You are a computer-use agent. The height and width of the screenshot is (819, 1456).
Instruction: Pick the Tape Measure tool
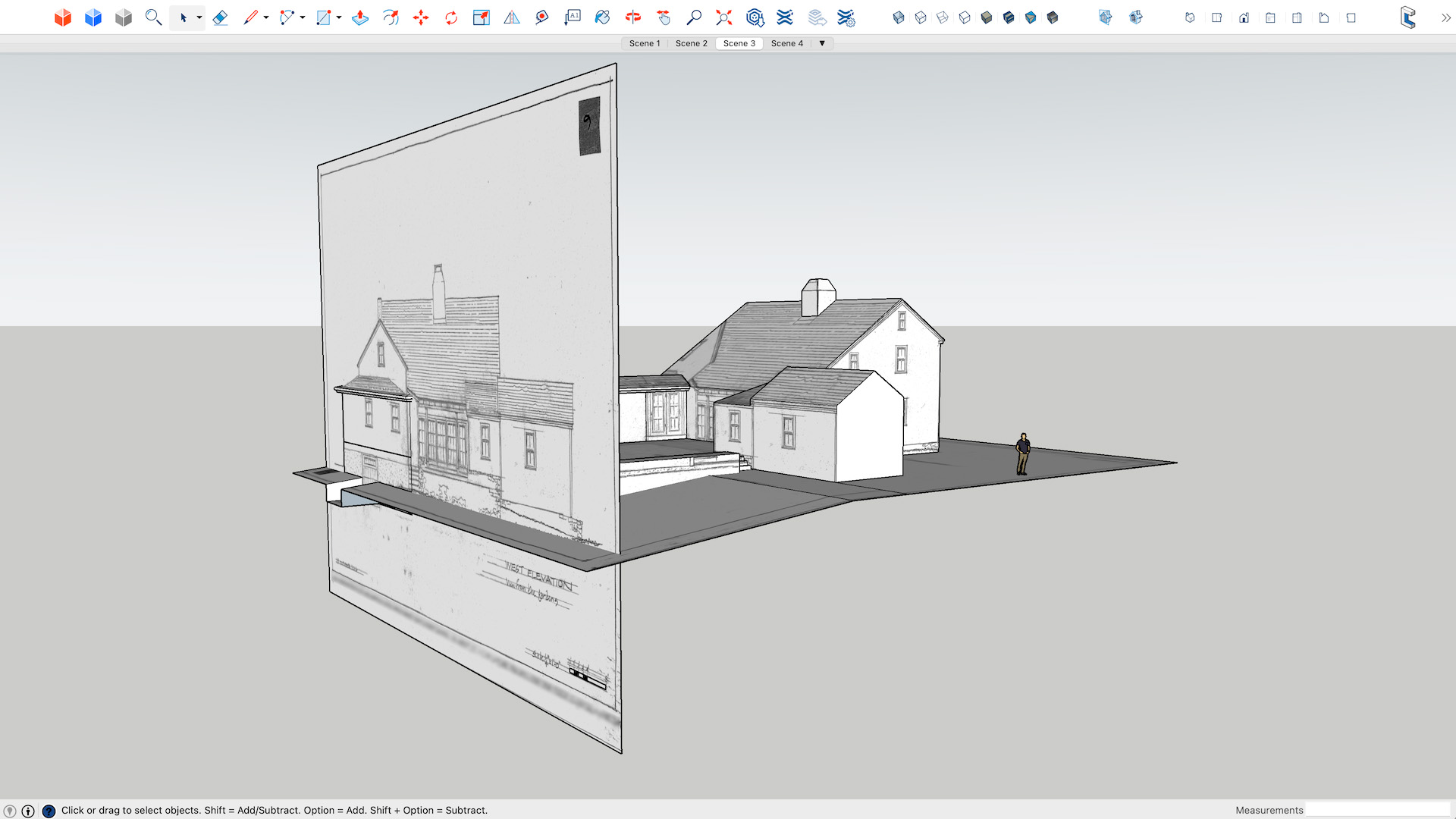click(542, 17)
